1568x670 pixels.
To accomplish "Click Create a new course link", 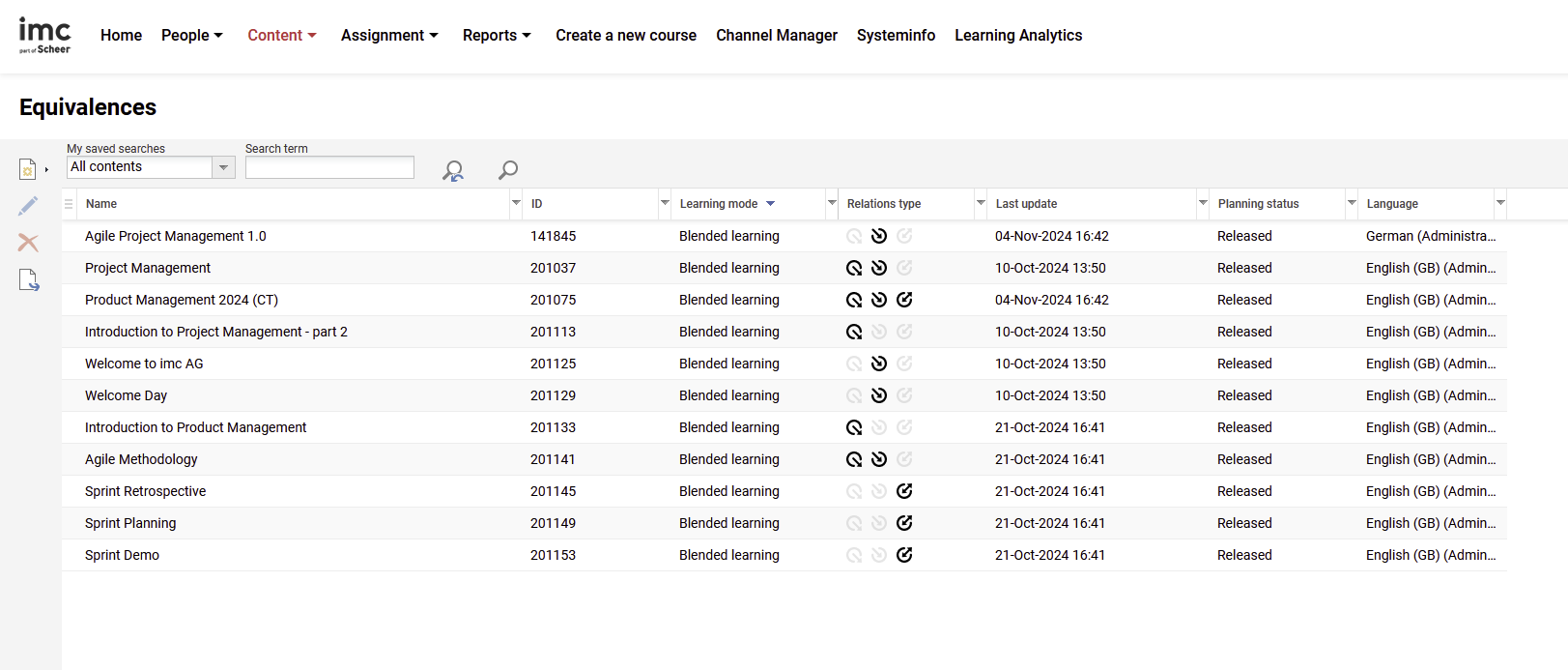I will pyautogui.click(x=625, y=35).
